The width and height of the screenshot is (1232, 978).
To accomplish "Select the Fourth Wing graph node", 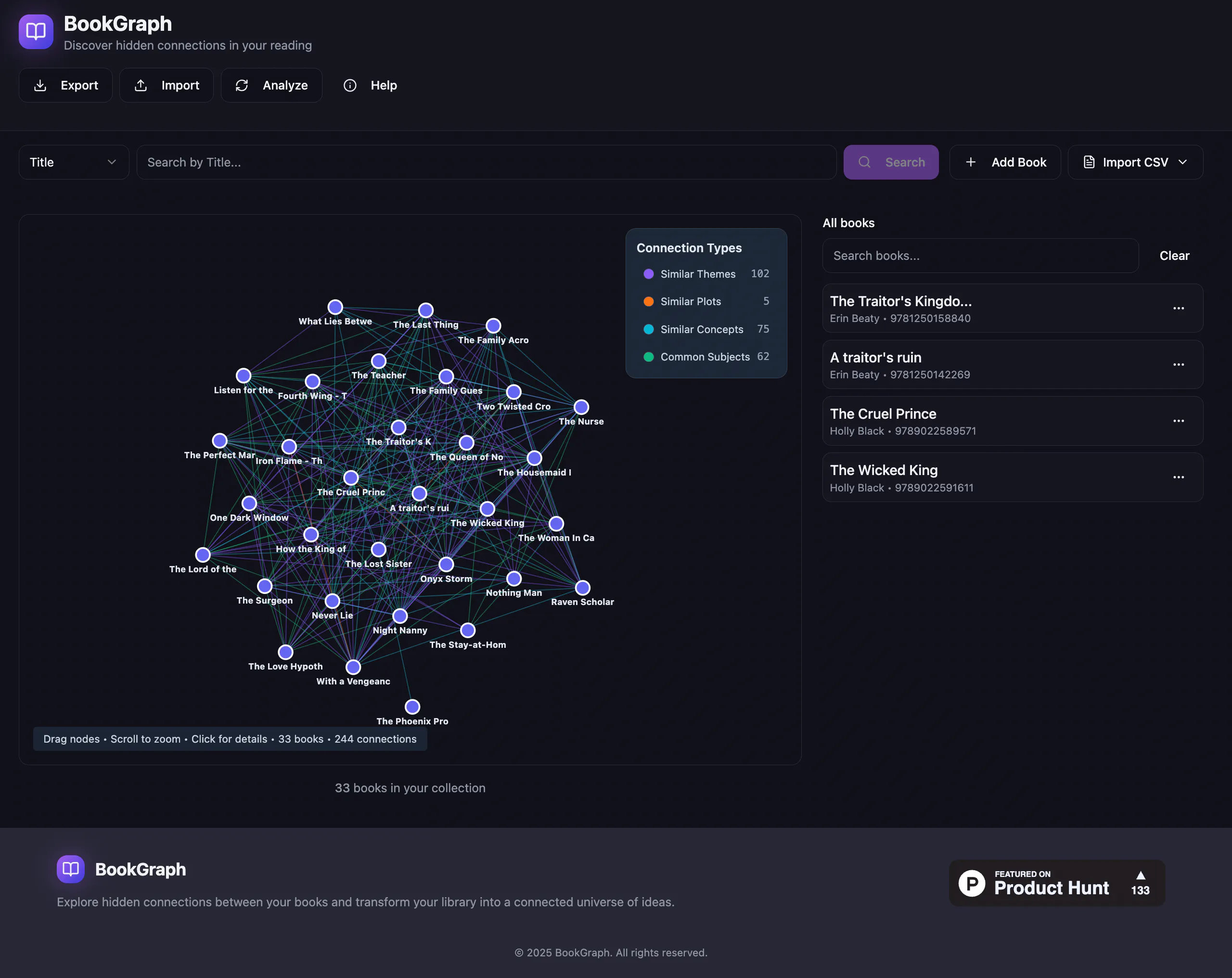I will (312, 381).
